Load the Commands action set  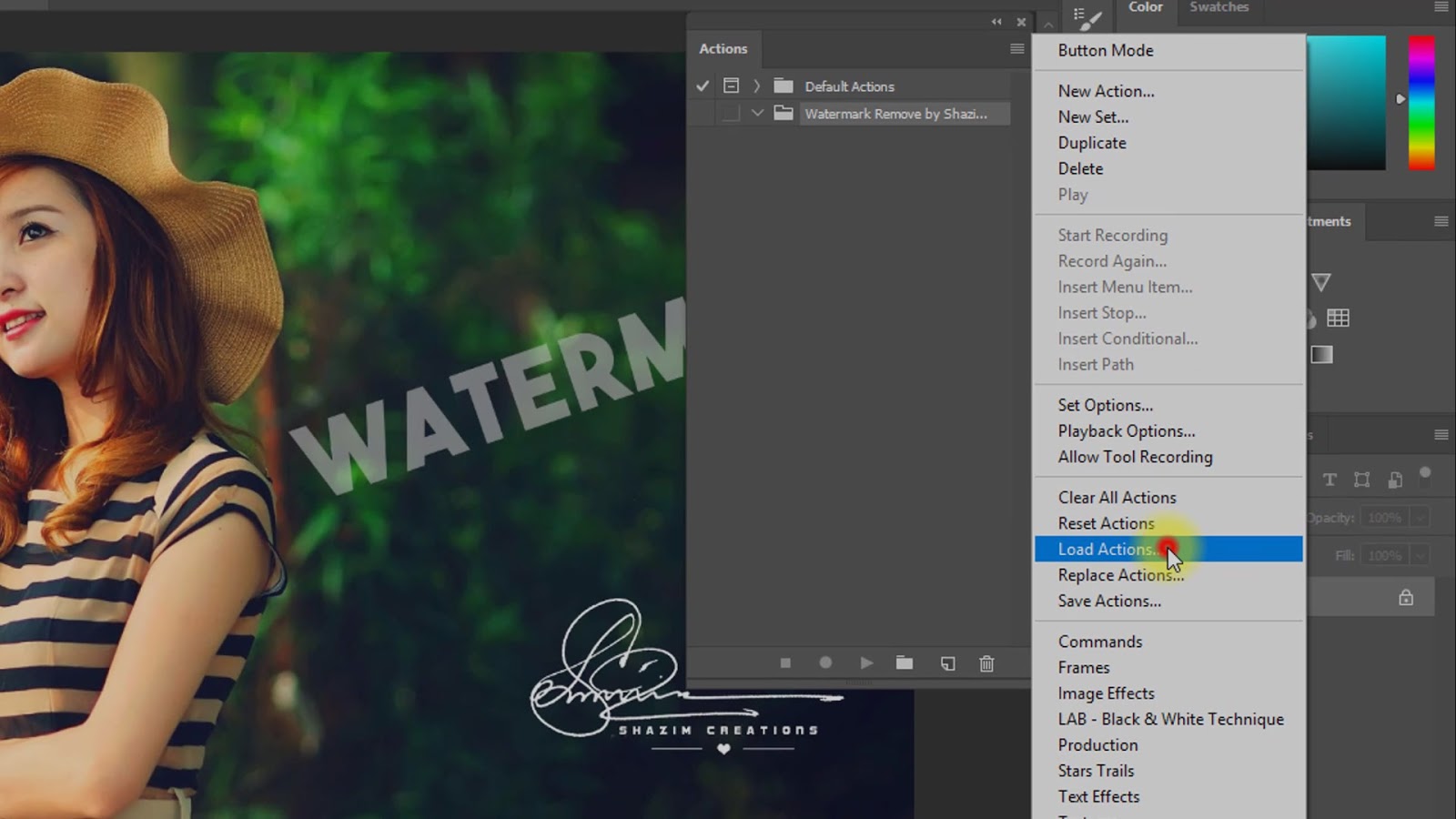point(1168,642)
